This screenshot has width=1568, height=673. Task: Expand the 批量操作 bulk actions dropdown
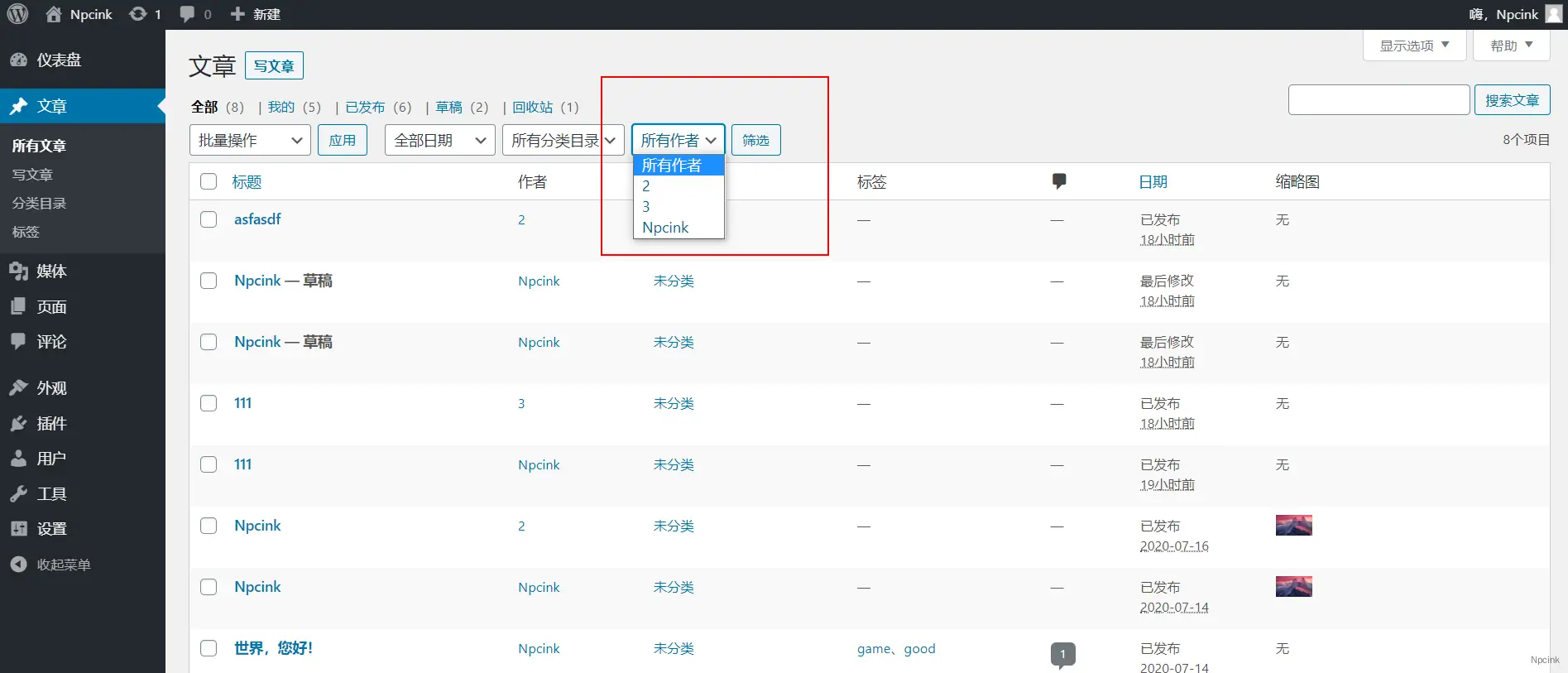[x=250, y=141]
